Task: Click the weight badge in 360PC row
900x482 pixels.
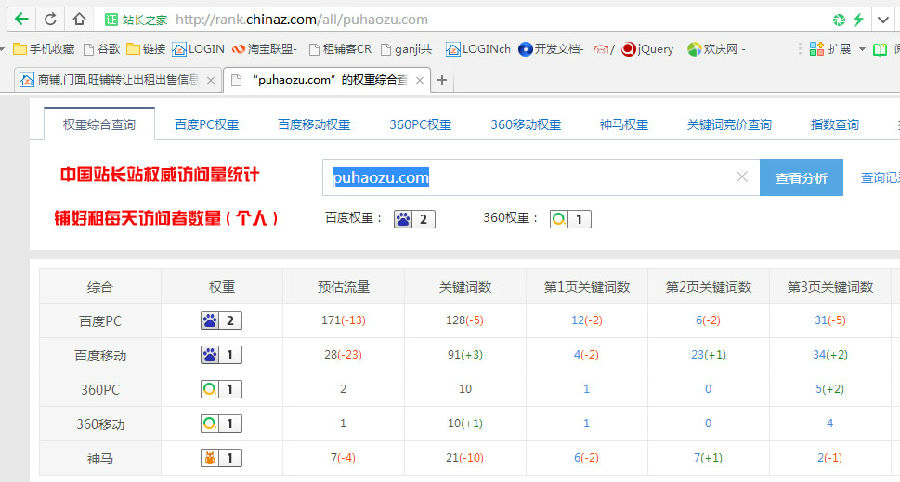Action: tap(221, 389)
